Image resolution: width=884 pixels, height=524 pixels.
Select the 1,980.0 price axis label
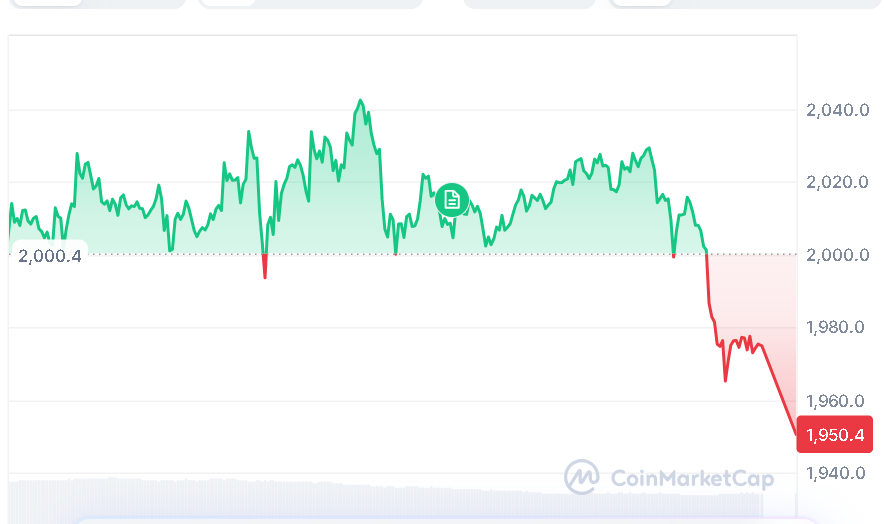click(836, 328)
